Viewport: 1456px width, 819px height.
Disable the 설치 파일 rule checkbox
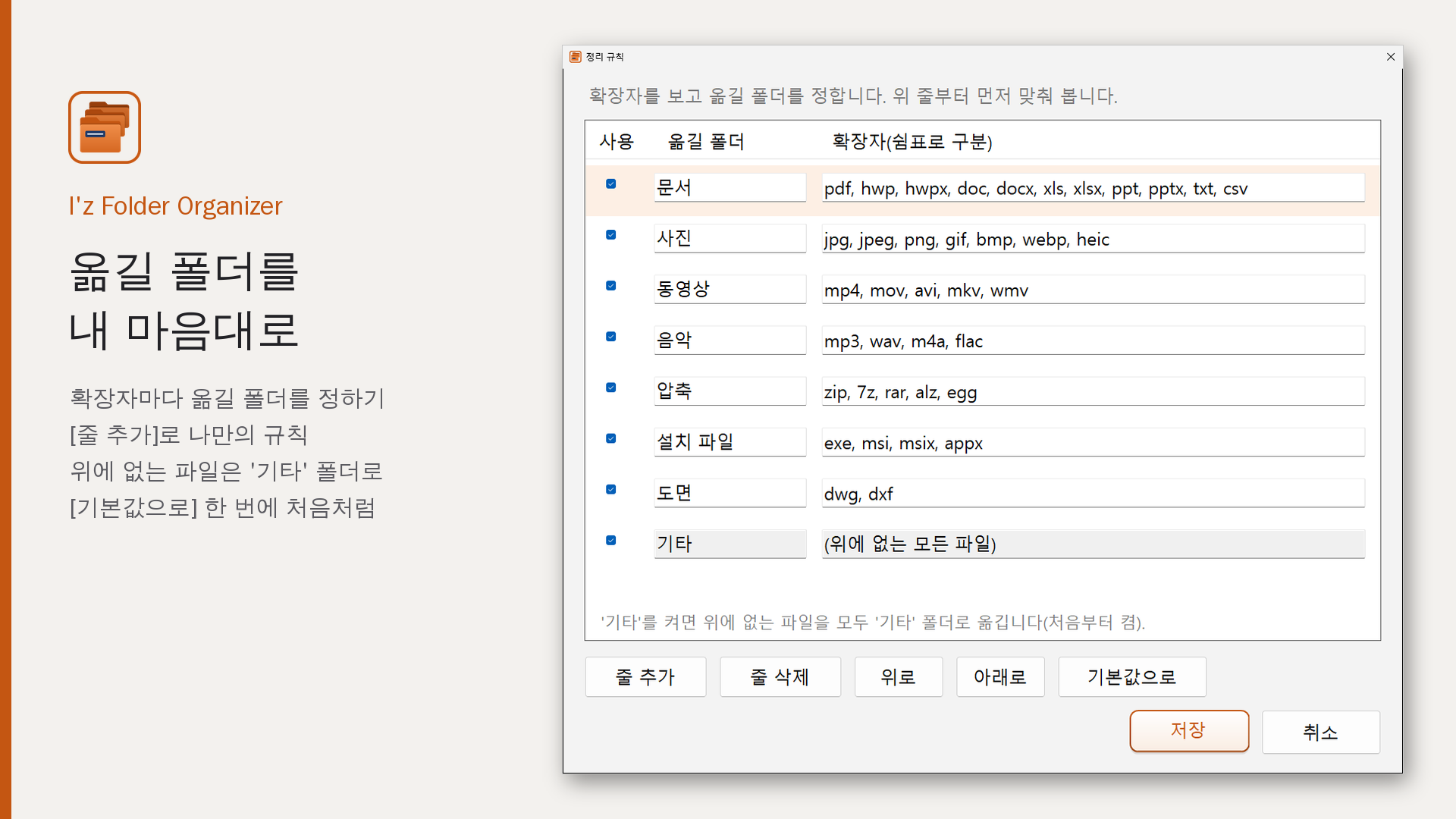pos(611,439)
